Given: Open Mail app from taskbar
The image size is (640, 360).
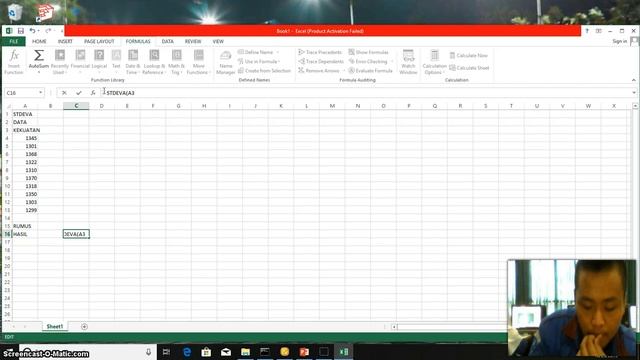Looking at the screenshot, I should 226,352.
